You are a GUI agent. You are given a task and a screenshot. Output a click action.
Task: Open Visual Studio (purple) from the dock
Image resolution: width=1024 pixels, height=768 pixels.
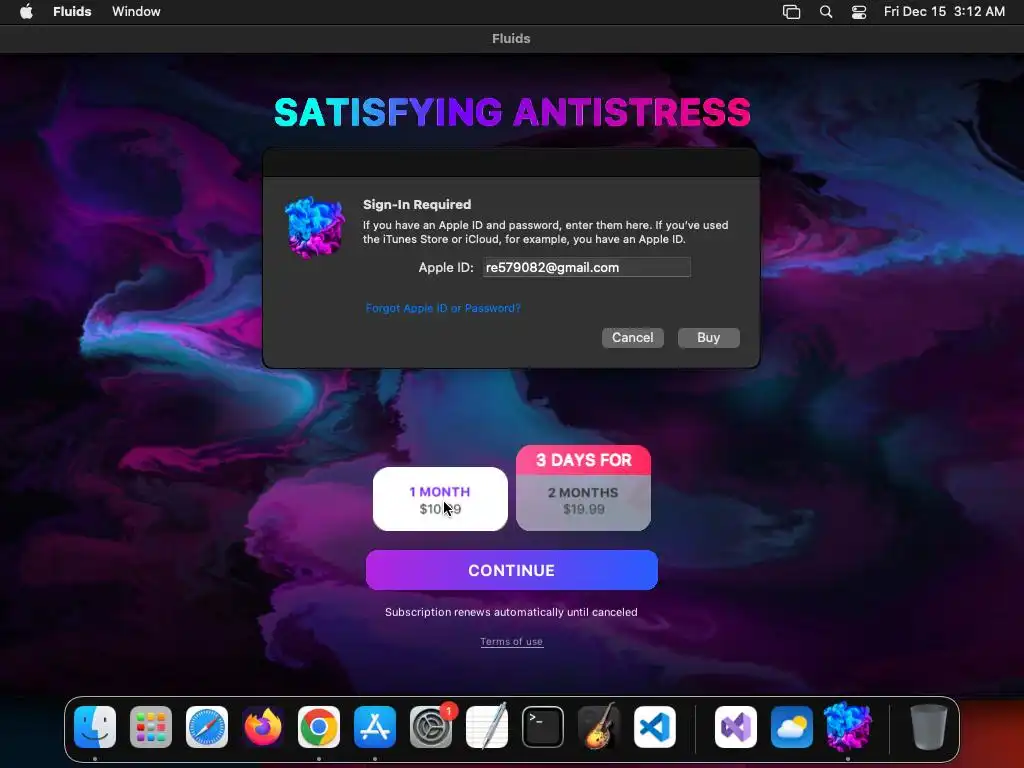[736, 727]
